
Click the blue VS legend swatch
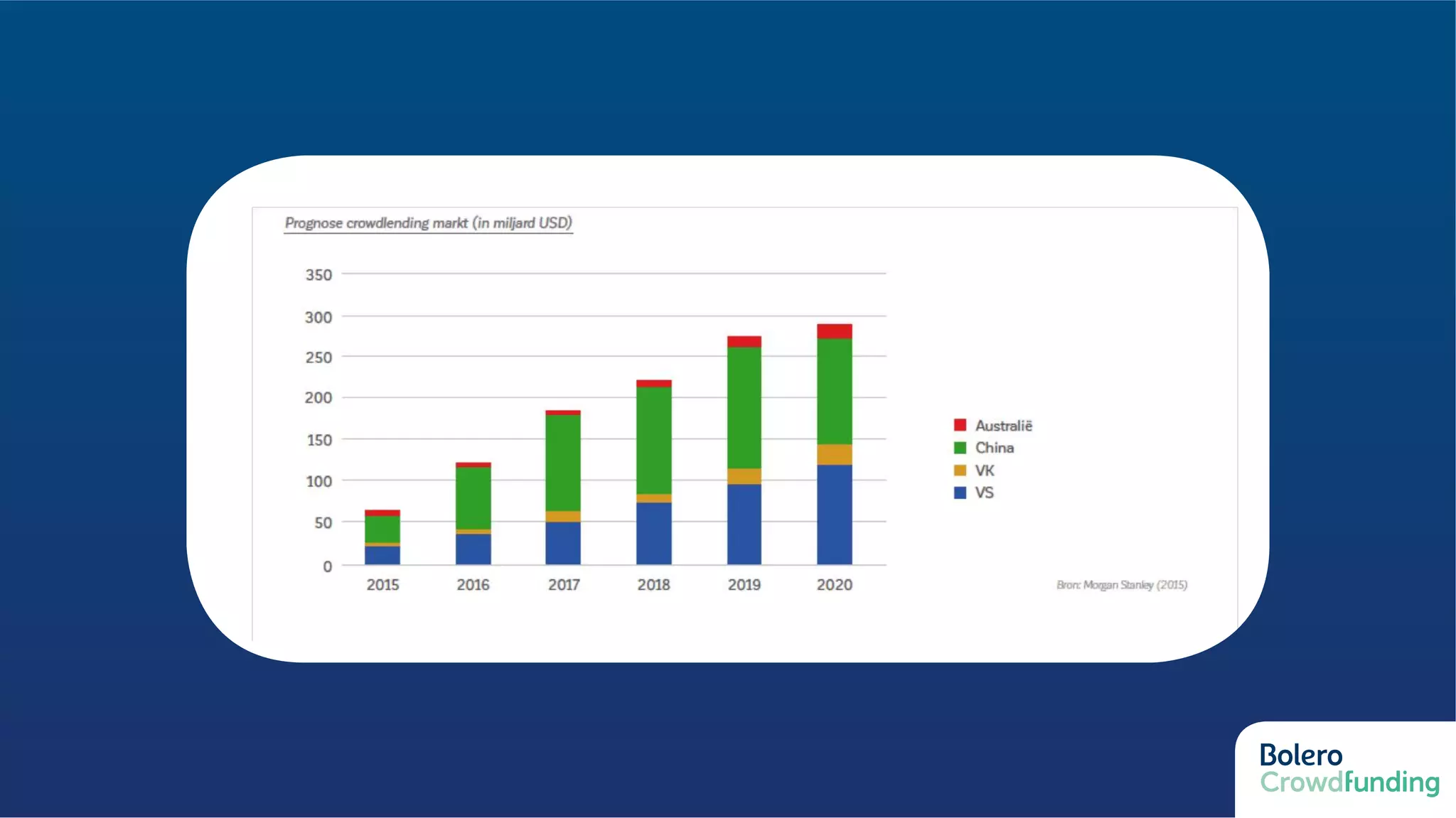960,493
